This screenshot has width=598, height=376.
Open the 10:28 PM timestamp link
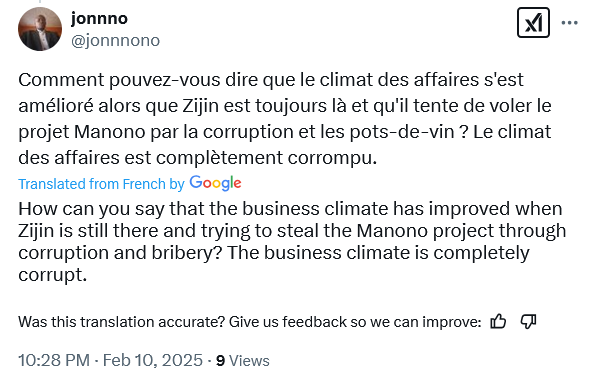[54, 360]
